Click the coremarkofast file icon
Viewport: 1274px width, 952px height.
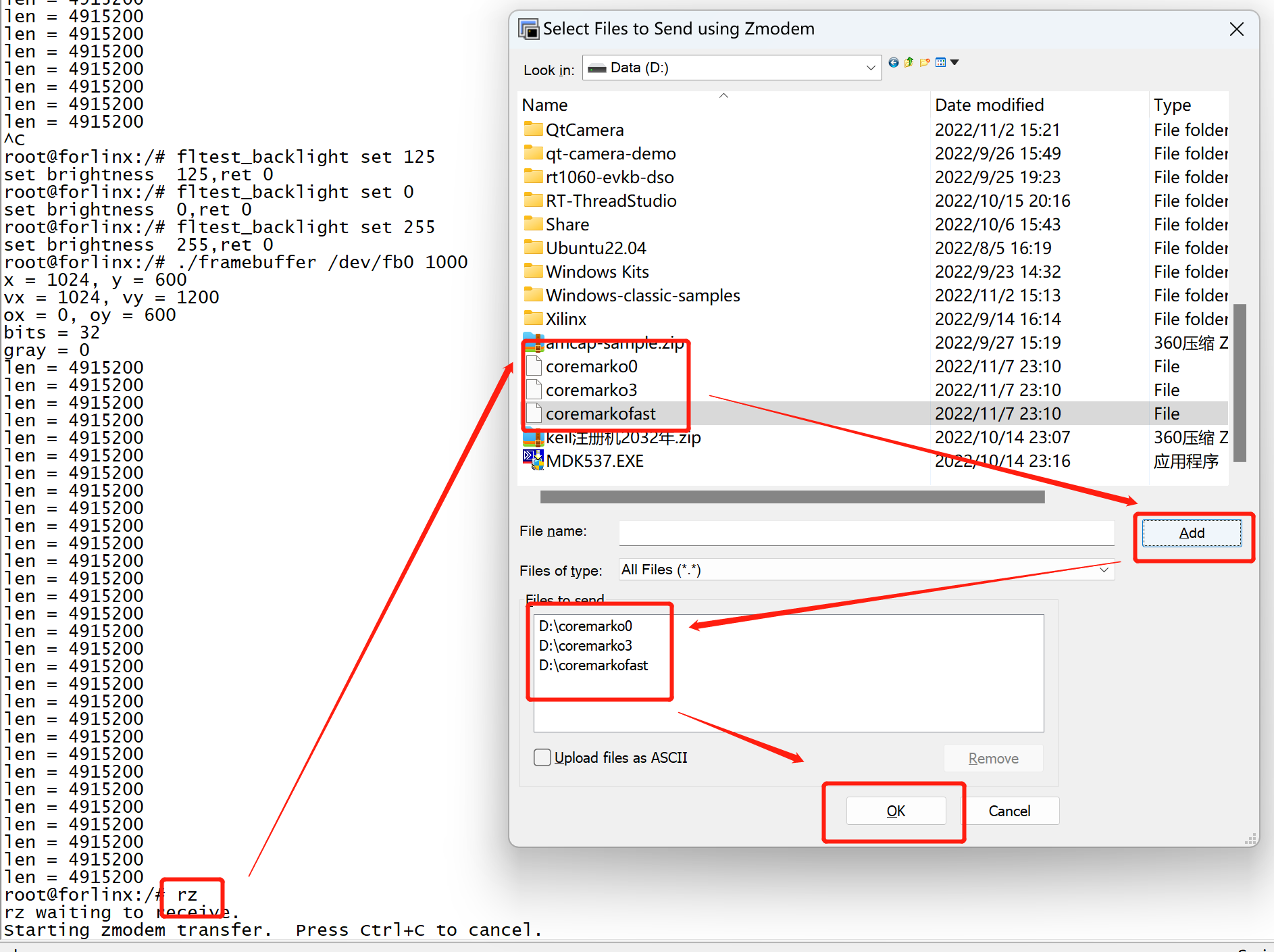534,413
